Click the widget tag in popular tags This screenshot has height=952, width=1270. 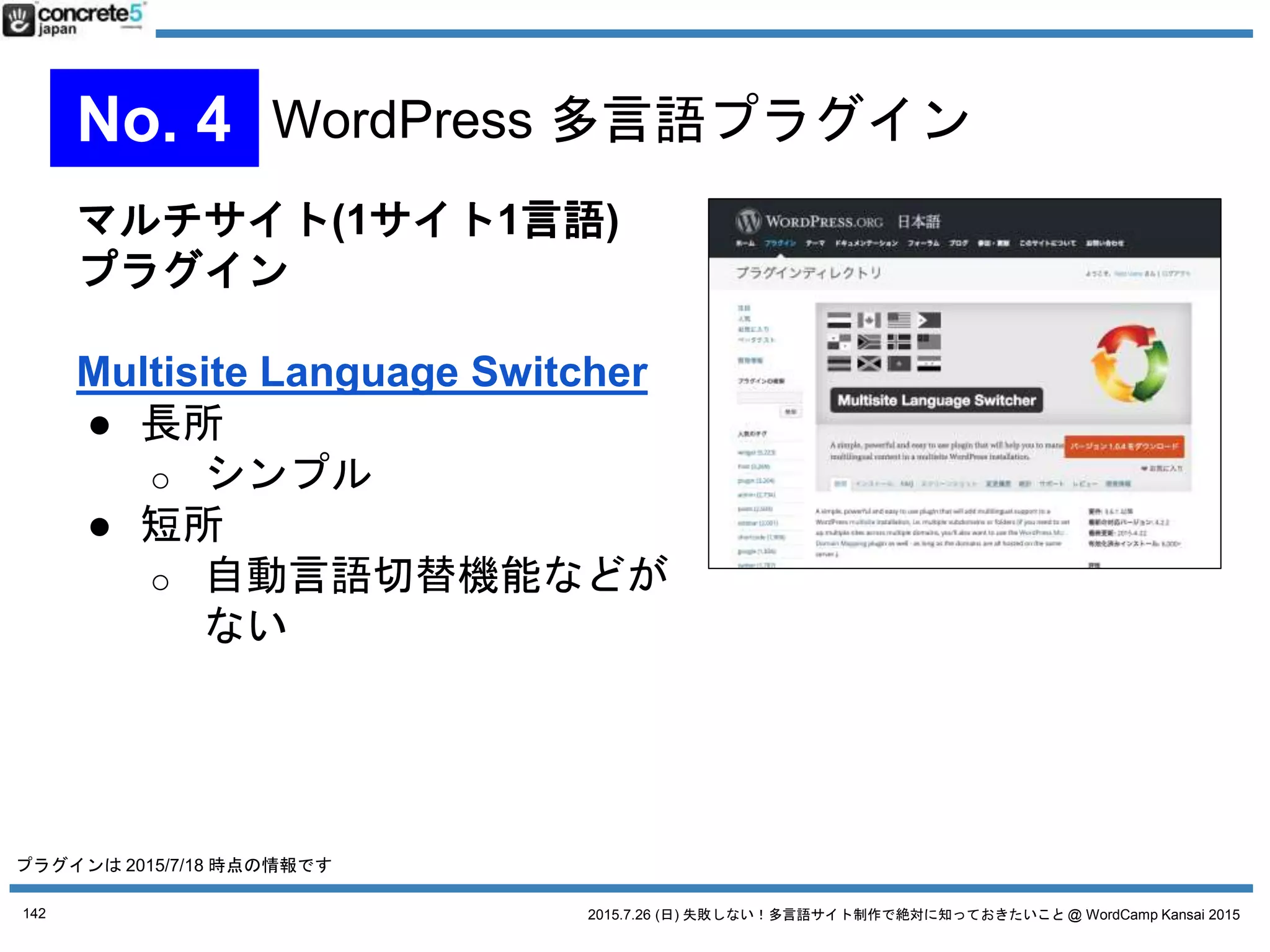[x=756, y=452]
